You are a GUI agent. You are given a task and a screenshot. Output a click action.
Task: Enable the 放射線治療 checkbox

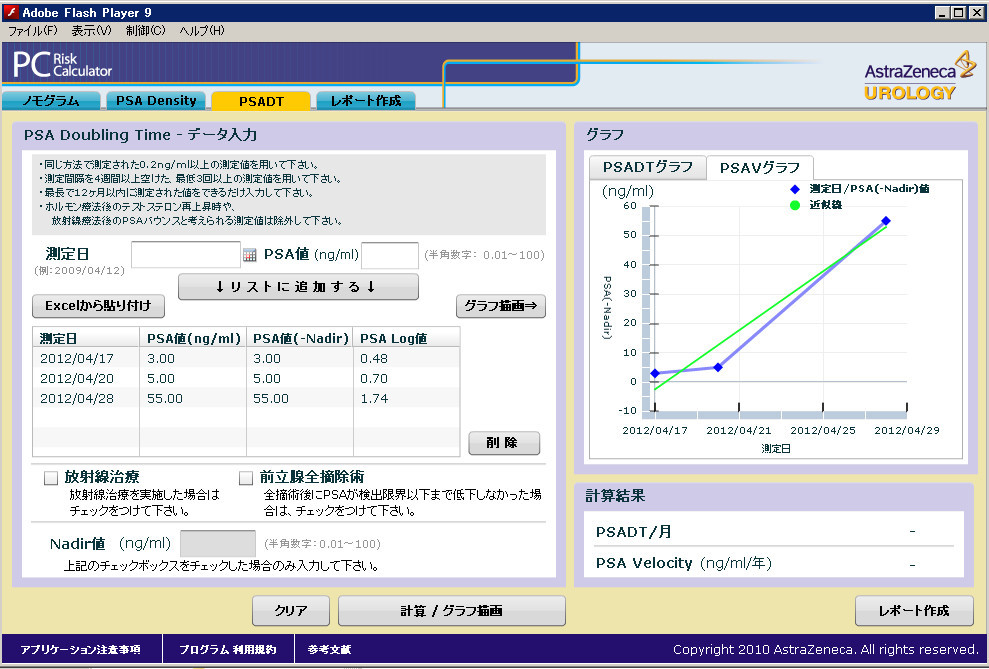pos(51,478)
